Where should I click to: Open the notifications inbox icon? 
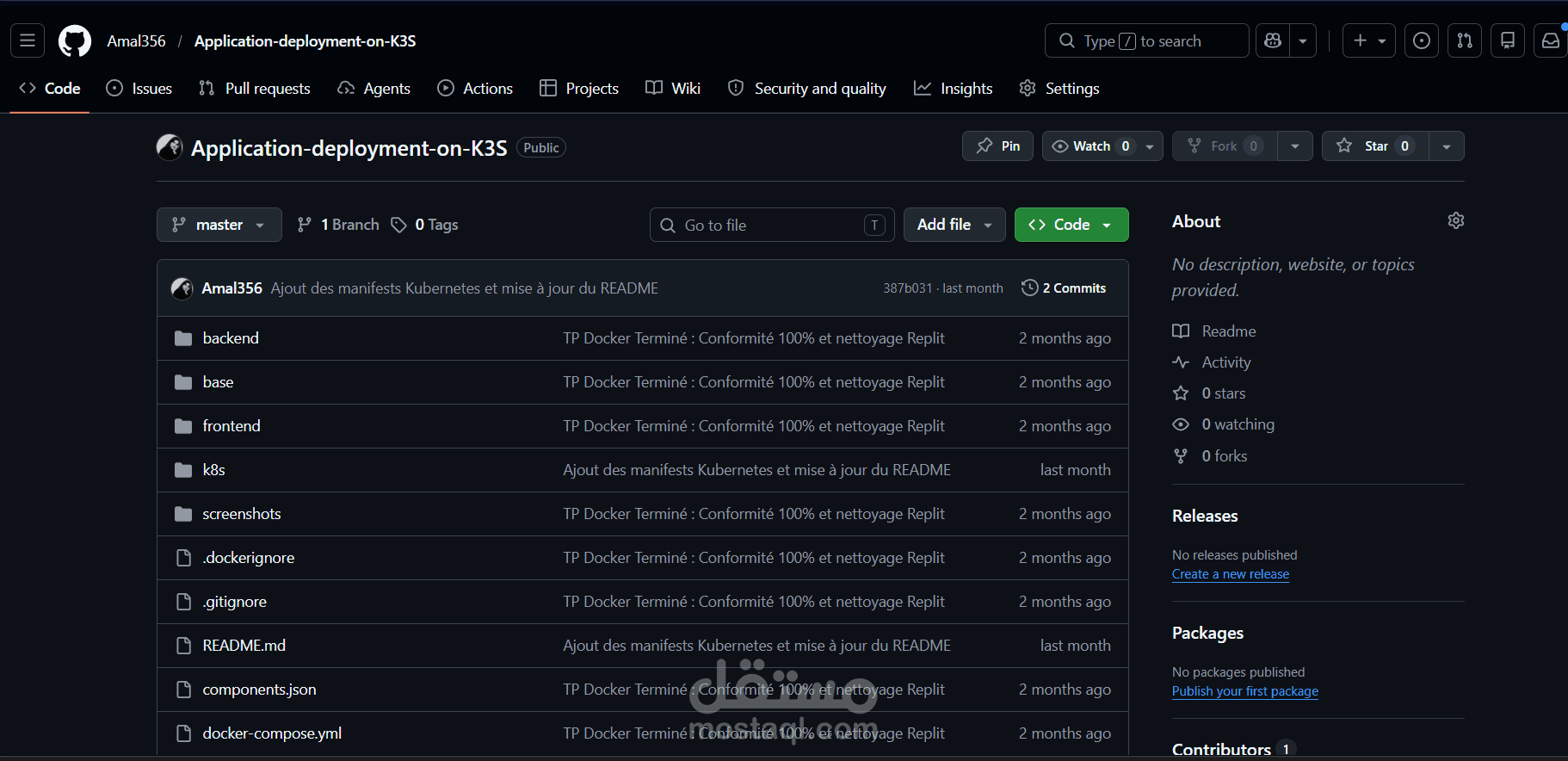[1551, 40]
